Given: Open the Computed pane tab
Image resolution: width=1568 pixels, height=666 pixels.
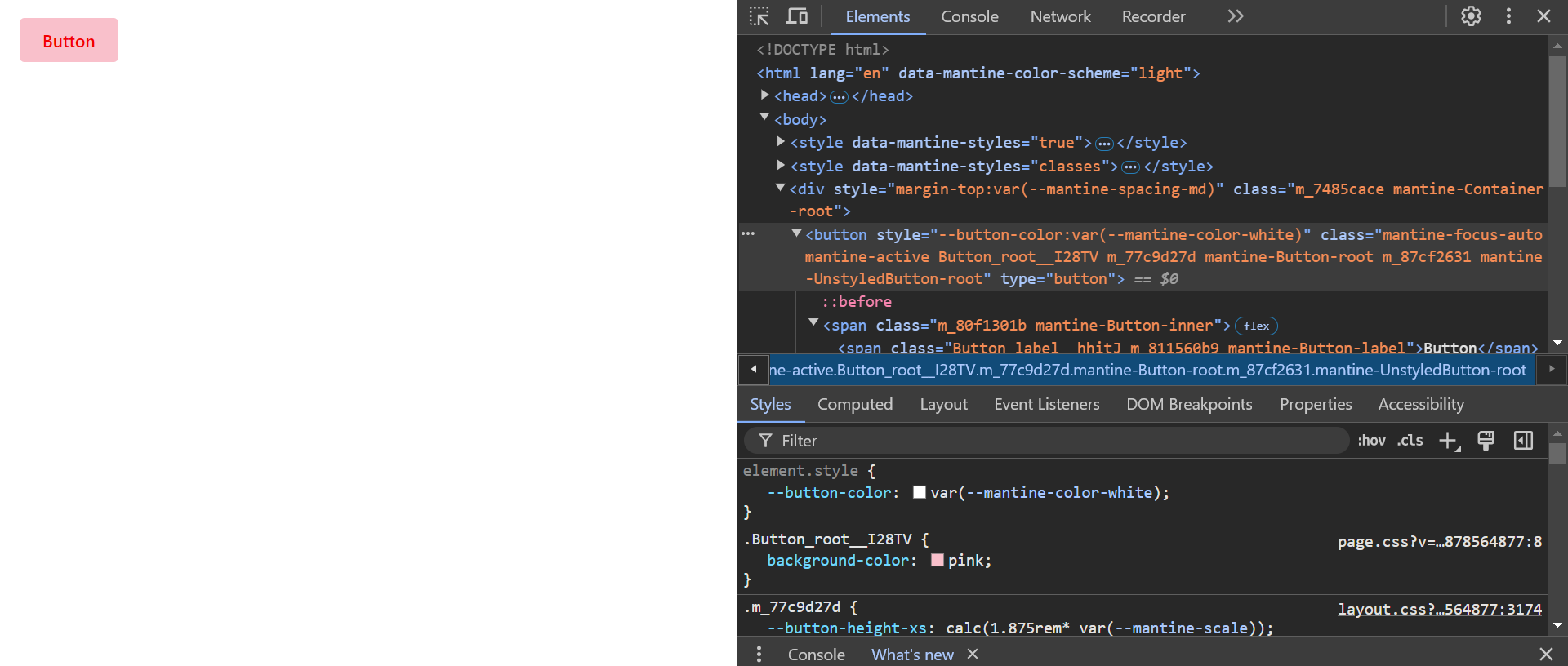Looking at the screenshot, I should (855, 404).
